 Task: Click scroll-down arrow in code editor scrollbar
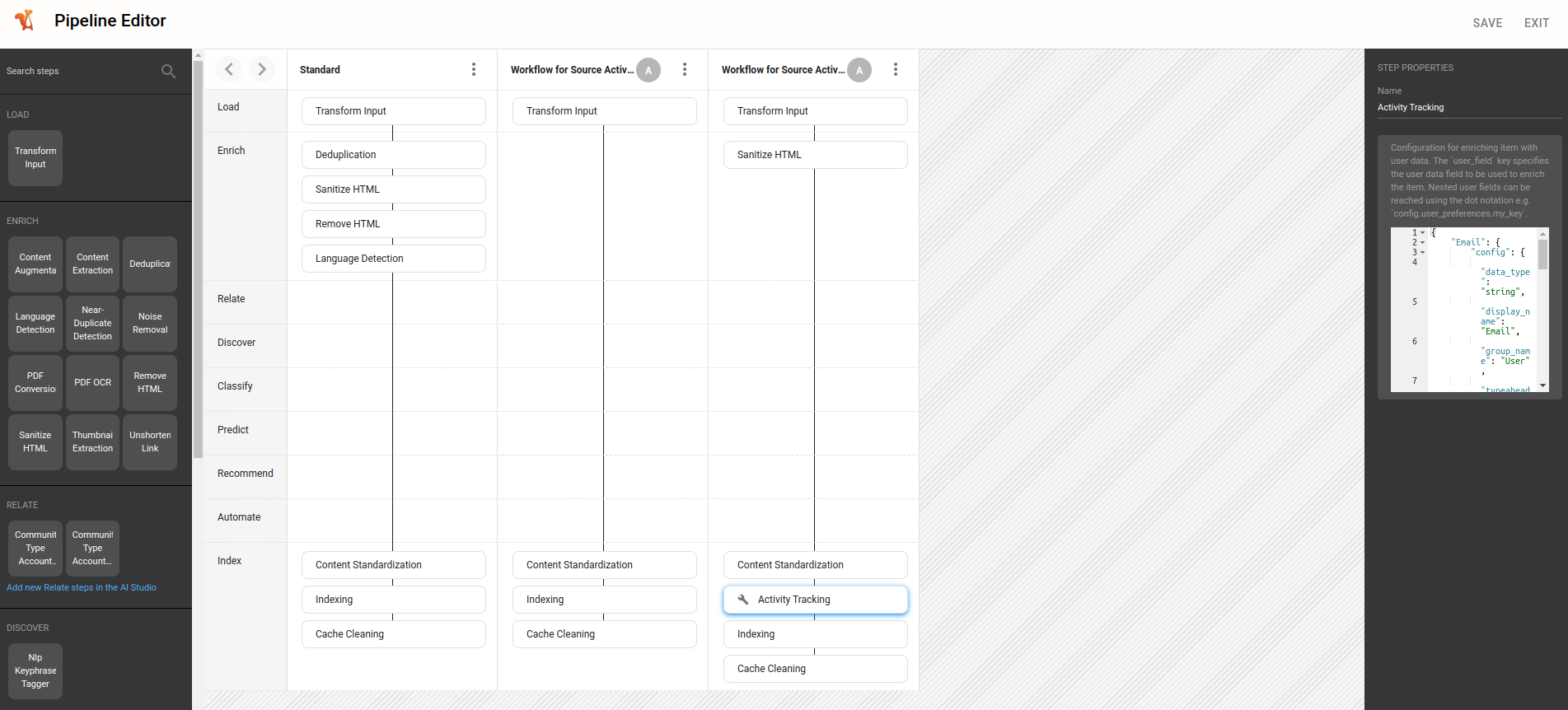pyautogui.click(x=1542, y=386)
